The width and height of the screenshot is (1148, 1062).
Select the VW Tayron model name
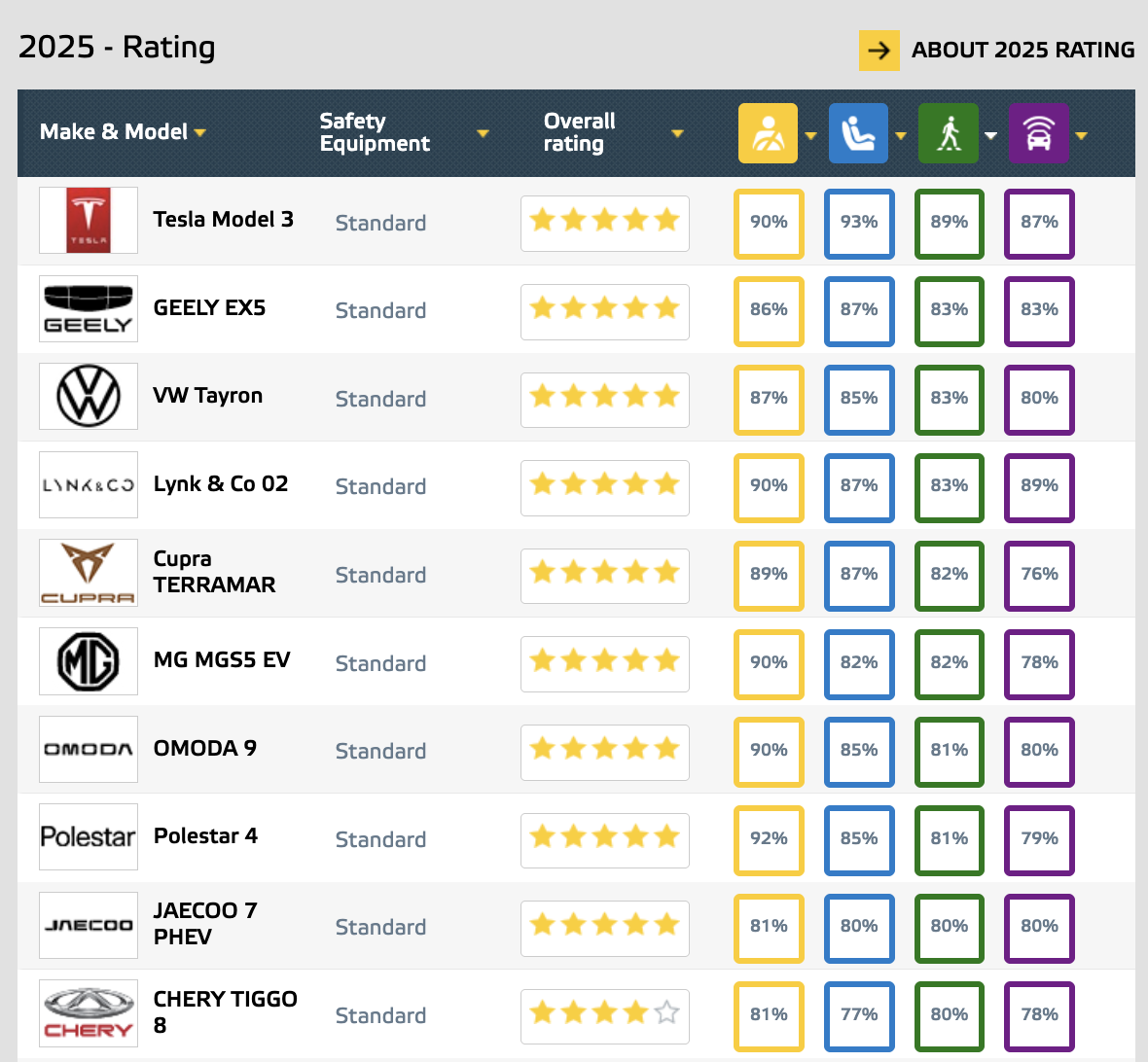point(208,396)
